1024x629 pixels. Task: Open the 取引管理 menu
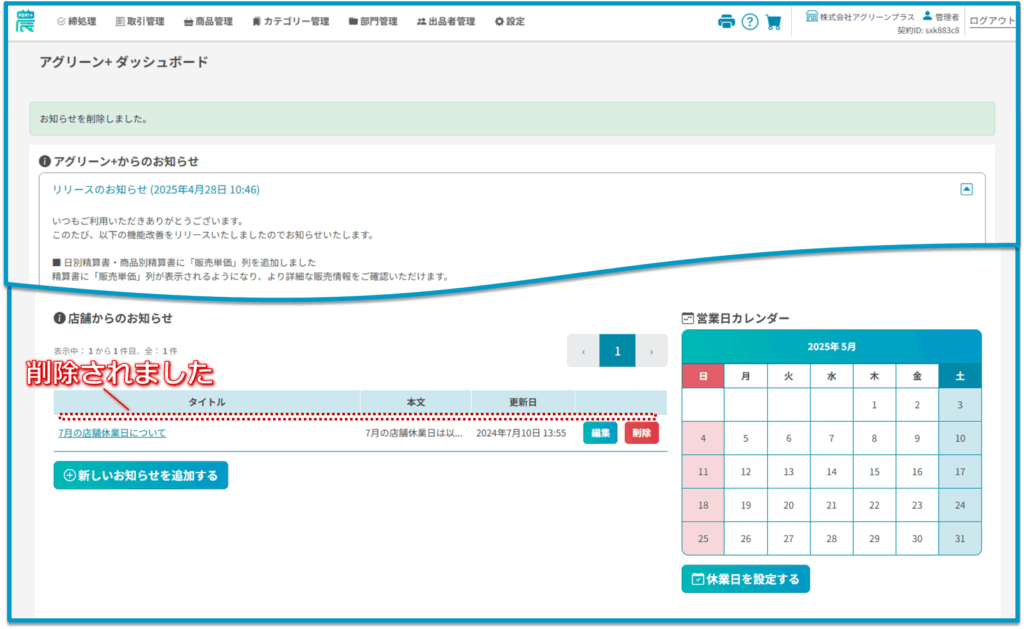tap(140, 22)
